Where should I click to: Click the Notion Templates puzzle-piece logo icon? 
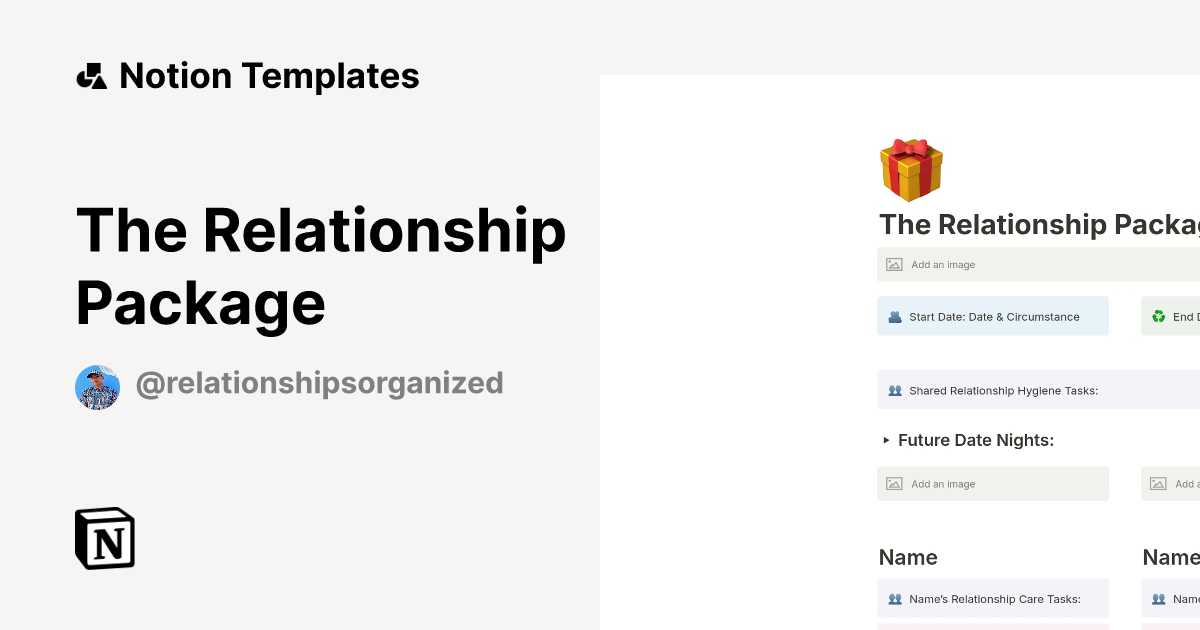pyautogui.click(x=91, y=75)
